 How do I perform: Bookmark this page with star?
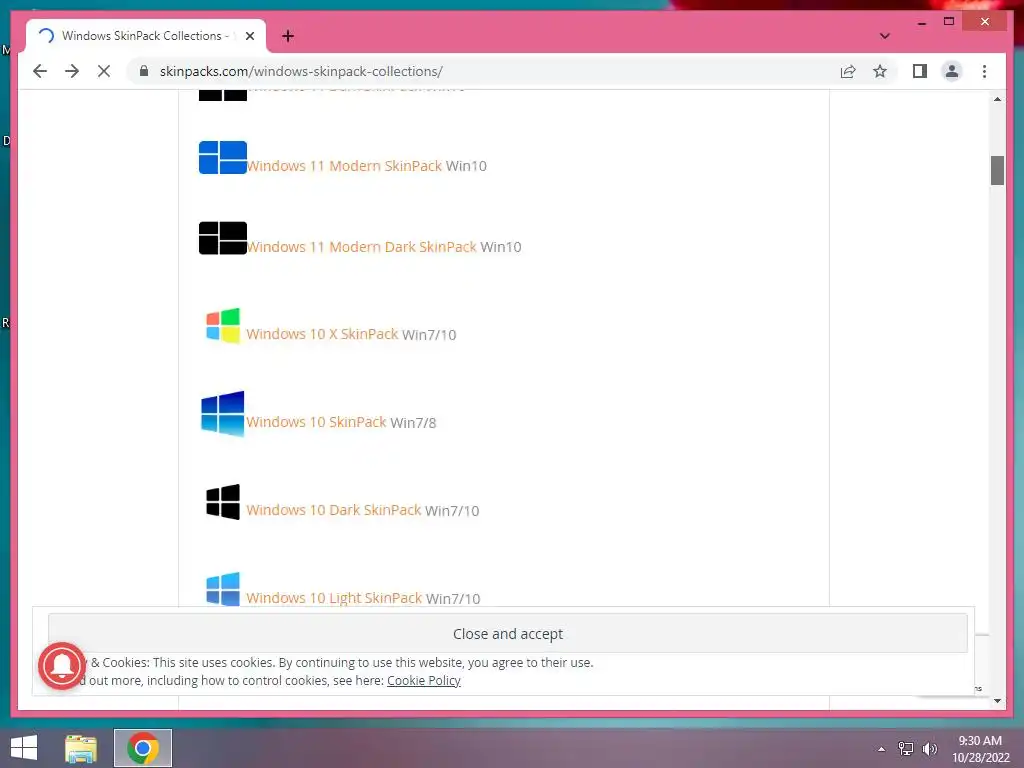point(880,71)
